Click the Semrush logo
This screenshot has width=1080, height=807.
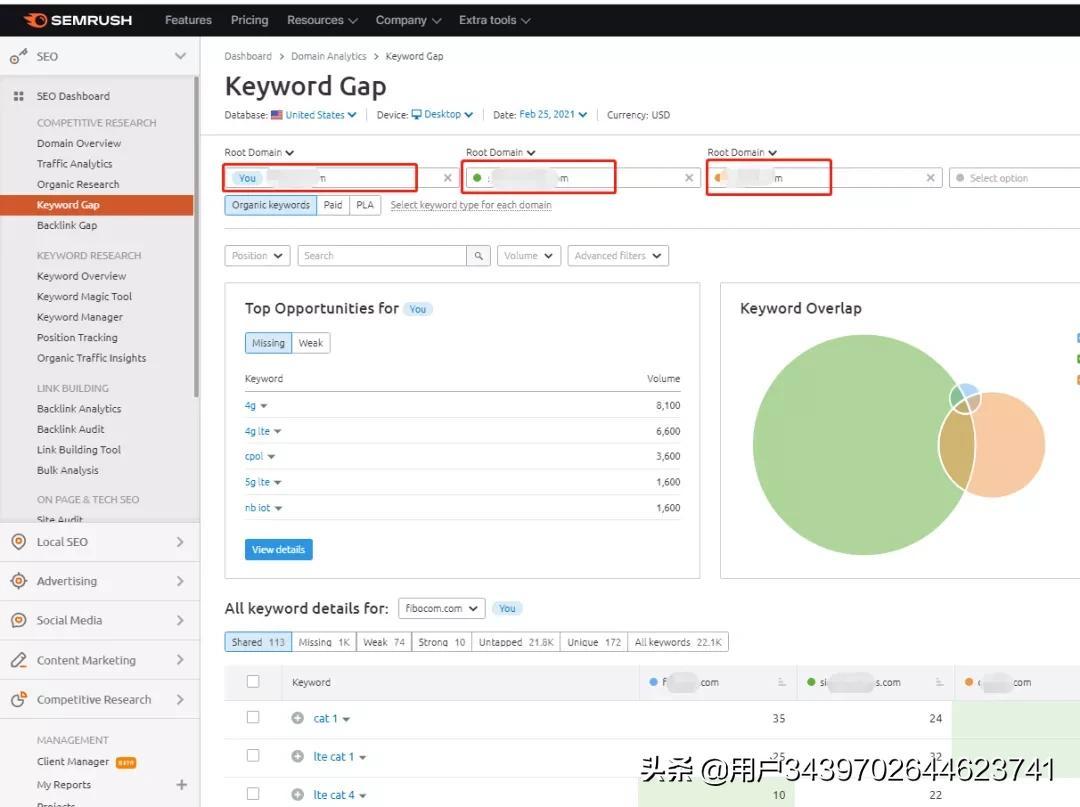(x=77, y=20)
